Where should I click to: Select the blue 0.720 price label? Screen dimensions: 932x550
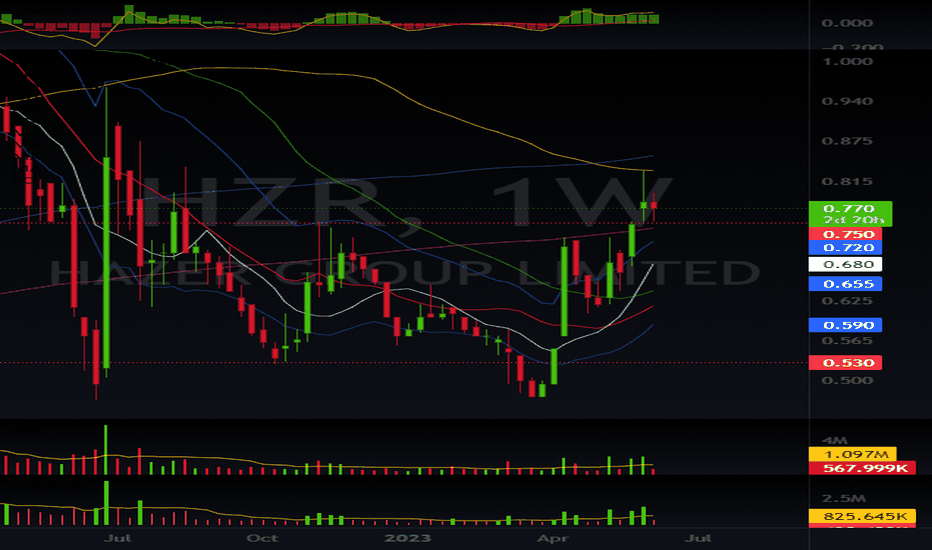[845, 247]
